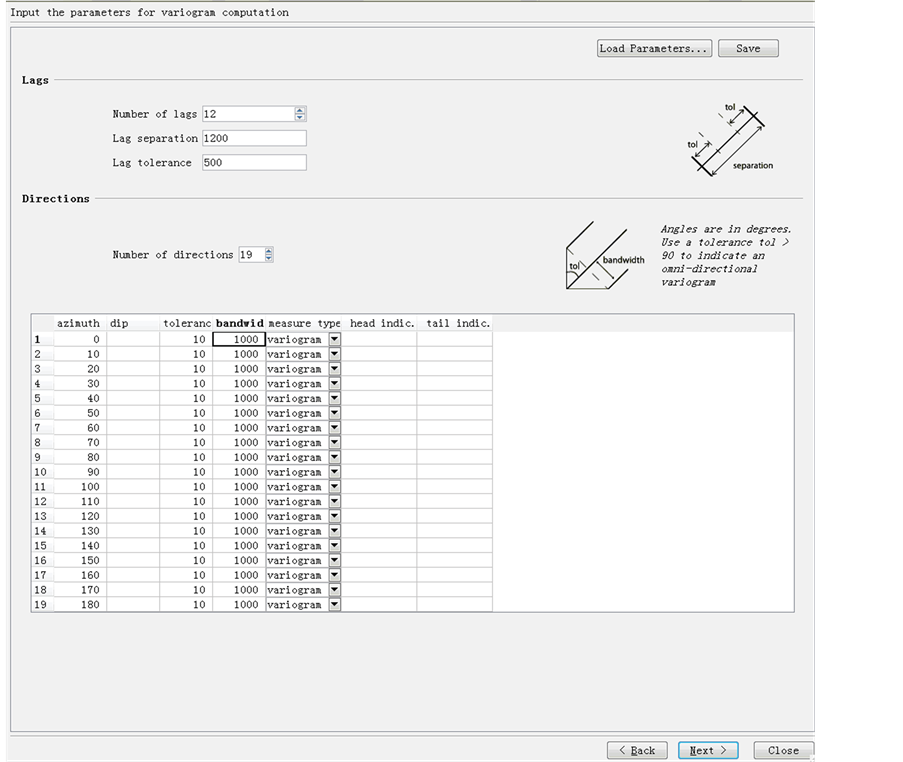The width and height of the screenshot is (903, 762).
Task: Decrease Number of directions with down arrow
Action: pos(268,259)
